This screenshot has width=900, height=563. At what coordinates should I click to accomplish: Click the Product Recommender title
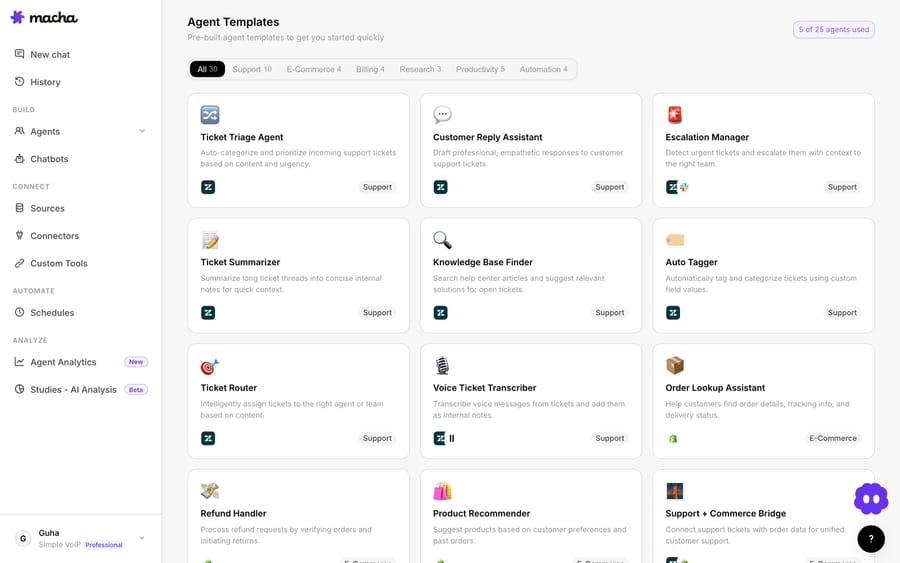pos(481,514)
